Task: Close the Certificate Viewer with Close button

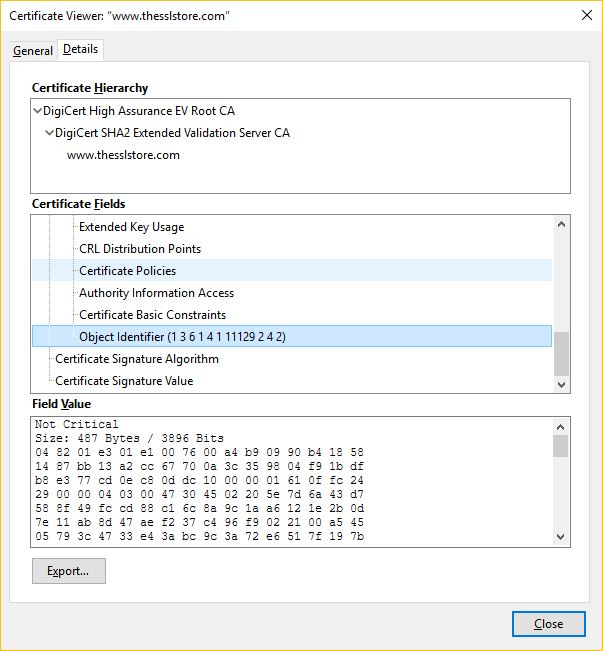Action: click(548, 624)
